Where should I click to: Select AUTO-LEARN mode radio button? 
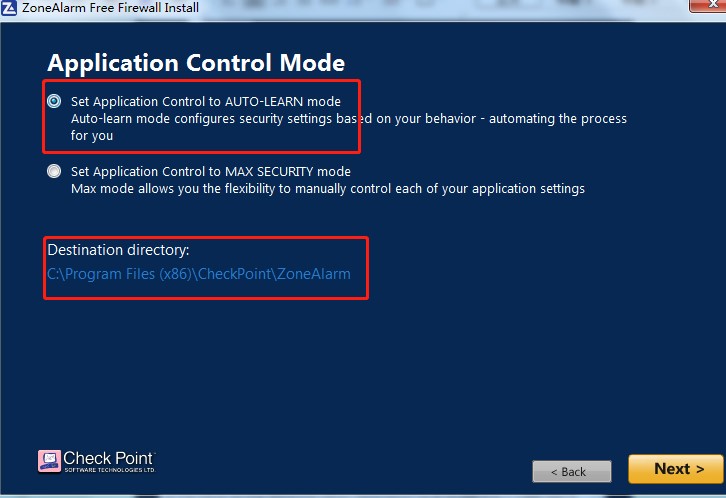[54, 101]
